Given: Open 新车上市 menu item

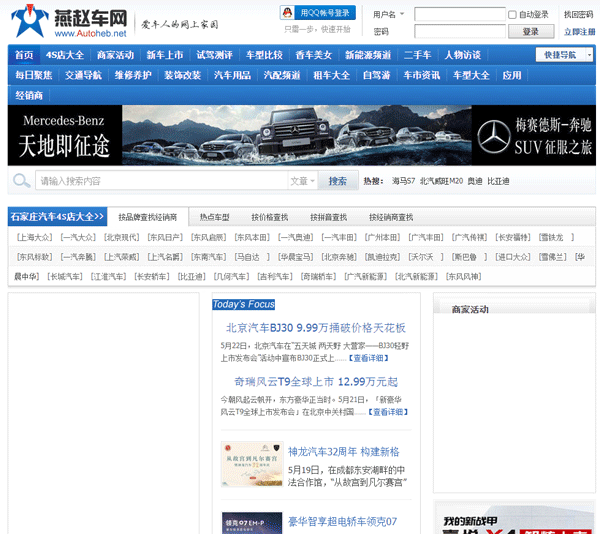Looking at the screenshot, I should click(165, 55).
